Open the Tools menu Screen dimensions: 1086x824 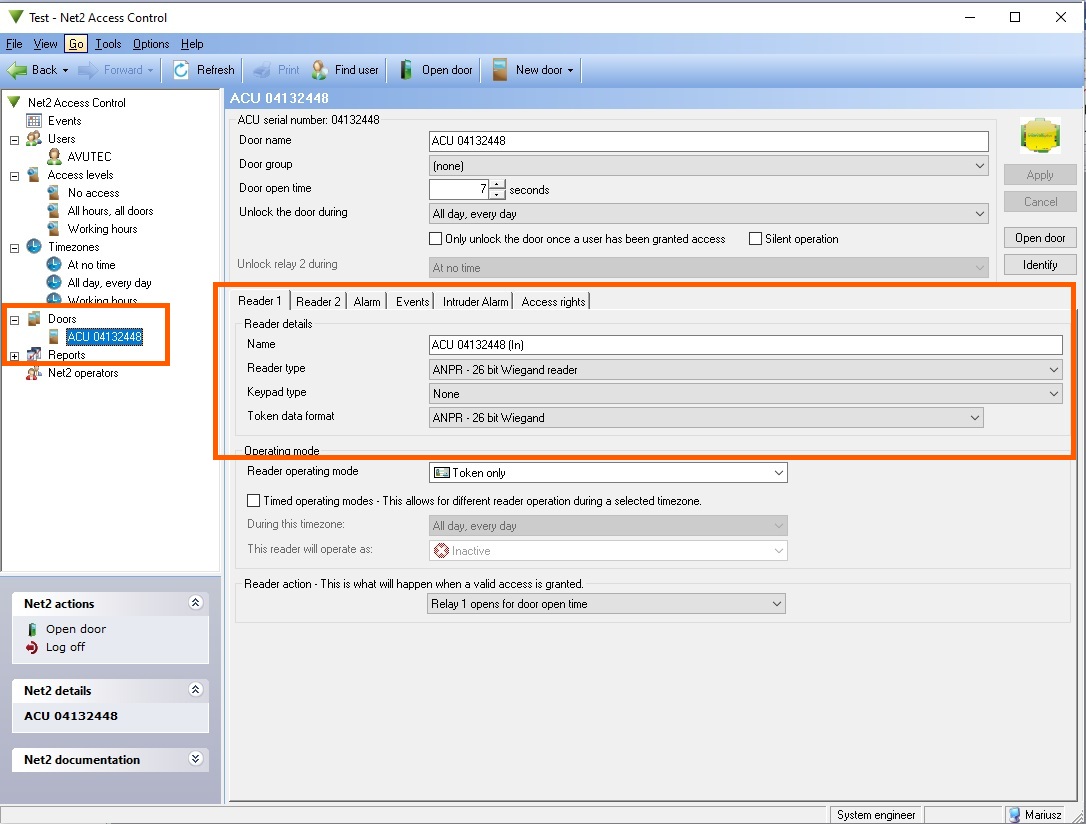point(108,44)
